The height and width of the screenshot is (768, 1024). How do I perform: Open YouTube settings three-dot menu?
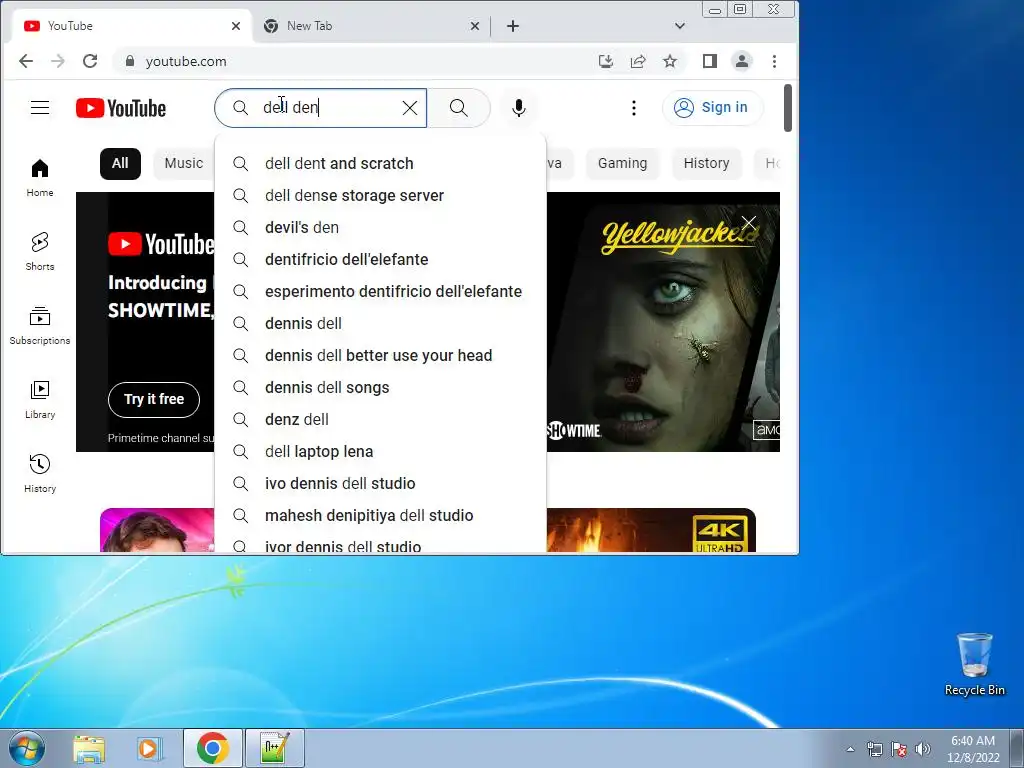(633, 108)
